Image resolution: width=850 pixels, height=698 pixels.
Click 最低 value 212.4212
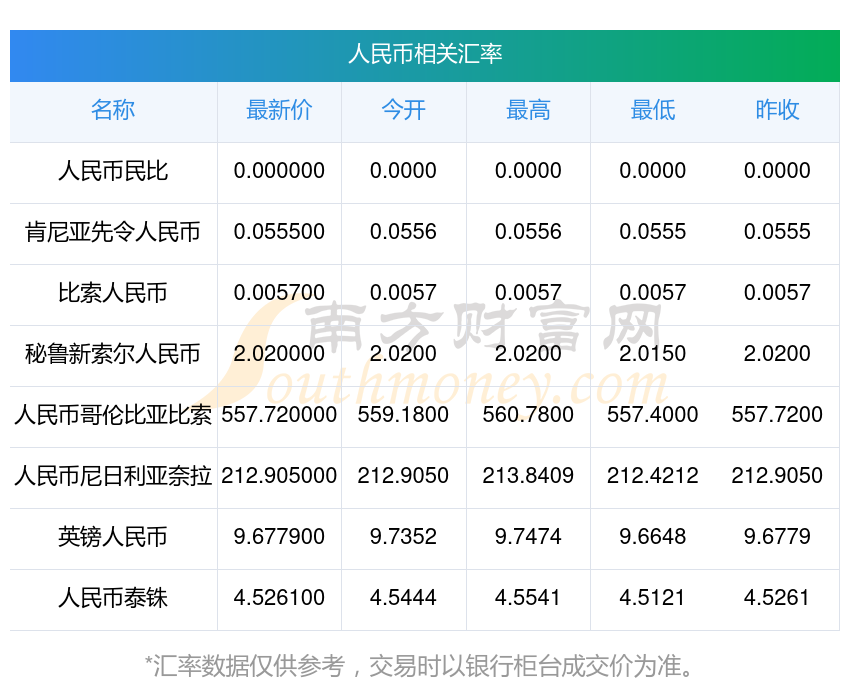[653, 476]
